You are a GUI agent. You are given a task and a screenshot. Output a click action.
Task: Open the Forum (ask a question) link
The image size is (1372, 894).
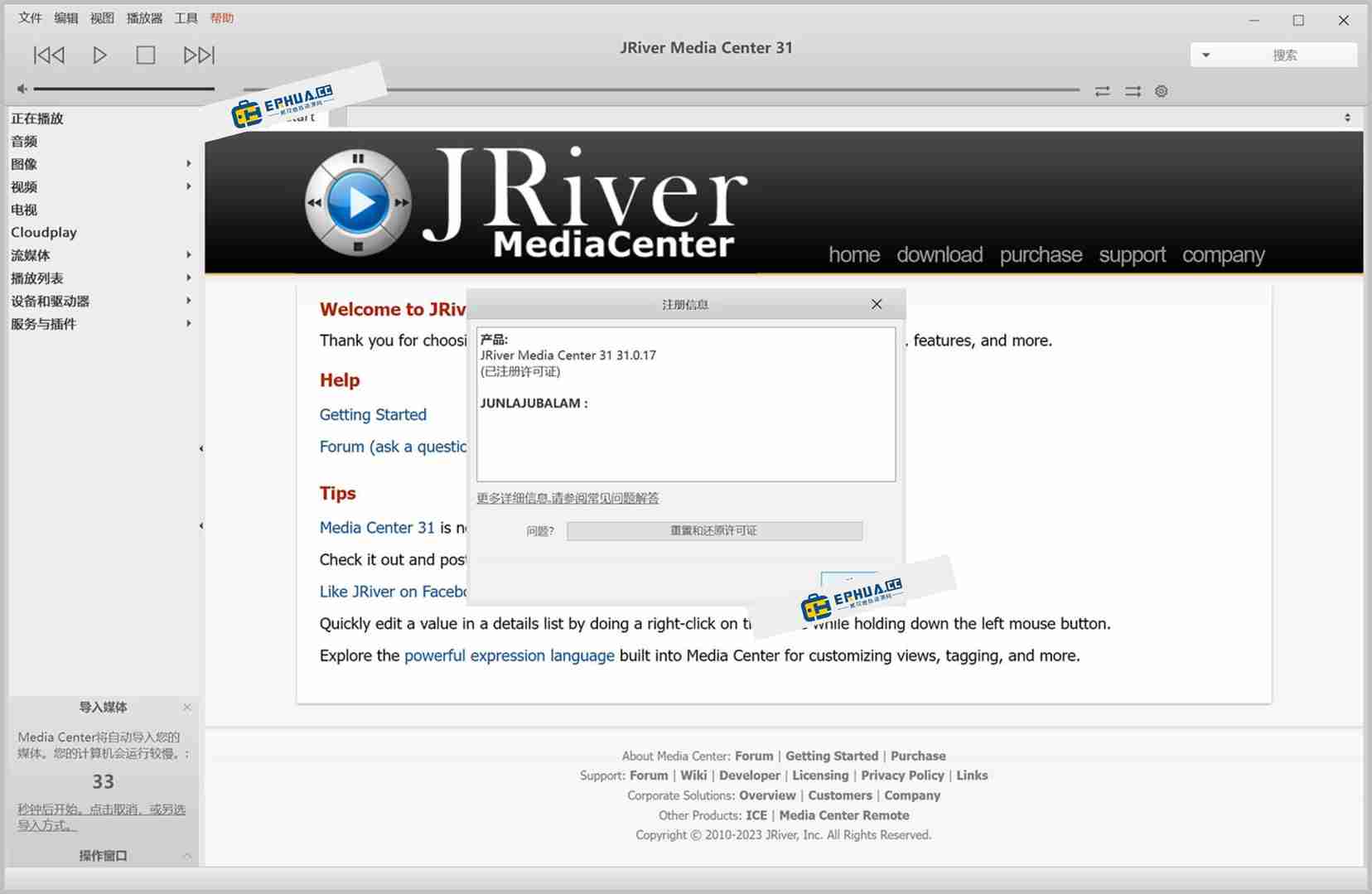[x=394, y=447]
